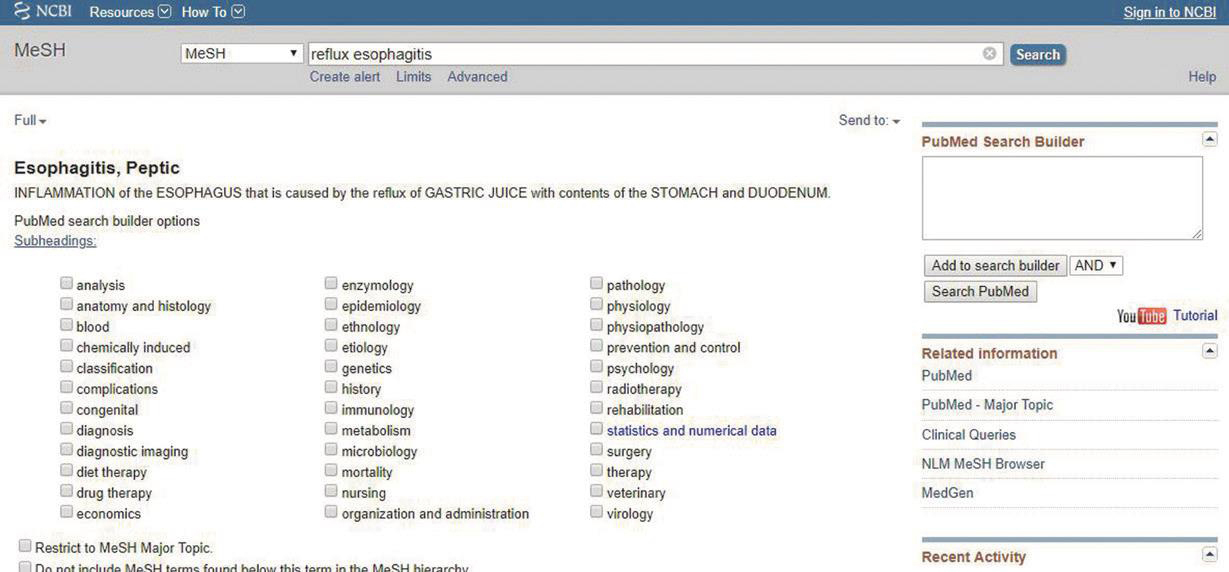Viewport: 1229px width, 572px height.
Task: Open Clinical Queries link
Action: pyautogui.click(x=969, y=435)
